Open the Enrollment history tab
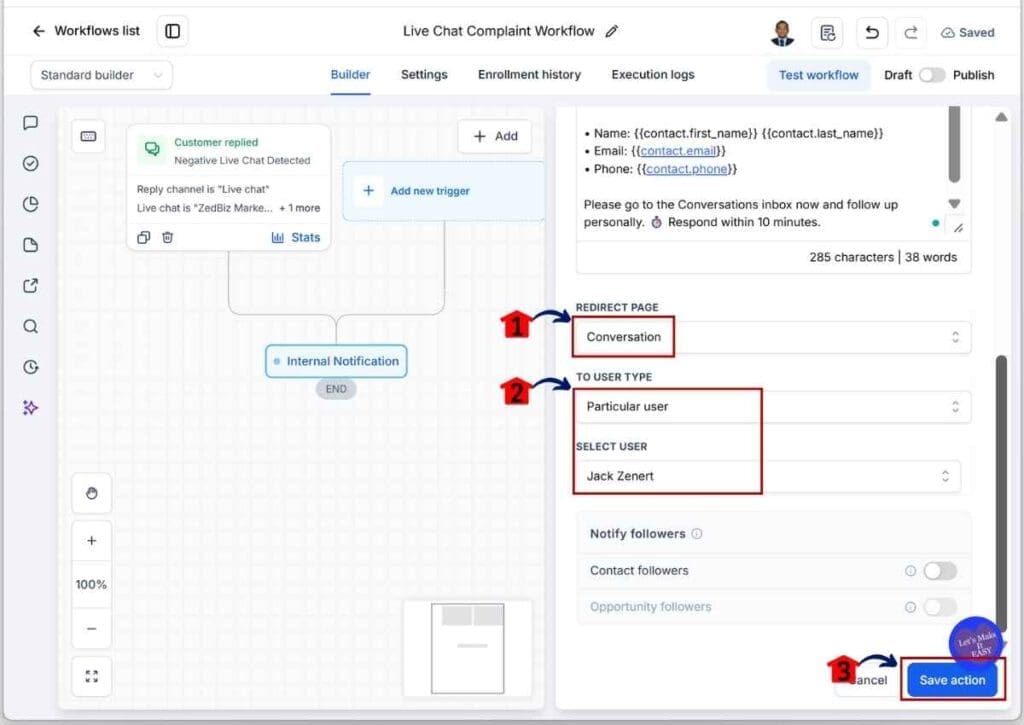The width and height of the screenshot is (1024, 725). [x=529, y=75]
